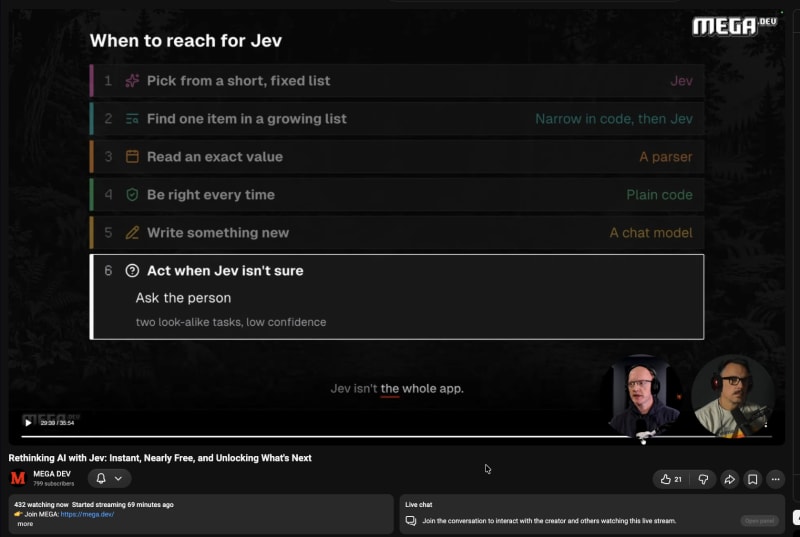Click the Open panel button in Live chat
This screenshot has height=537, width=800.
(759, 521)
